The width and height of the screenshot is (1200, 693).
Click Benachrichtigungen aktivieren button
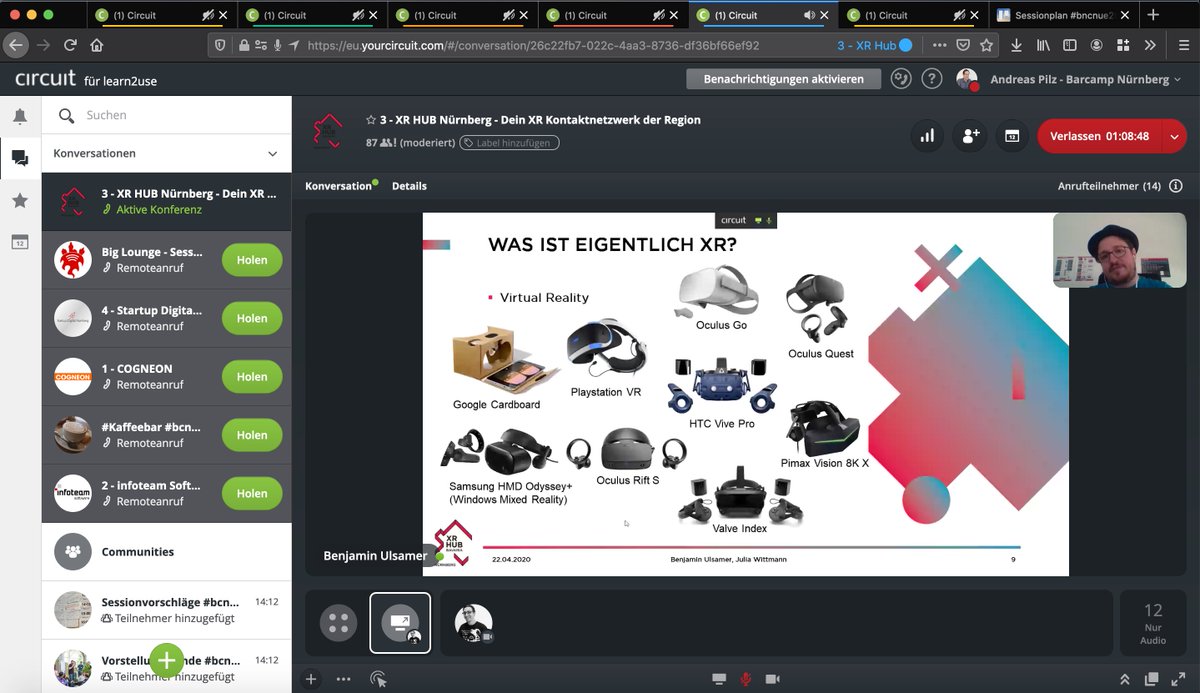(783, 79)
